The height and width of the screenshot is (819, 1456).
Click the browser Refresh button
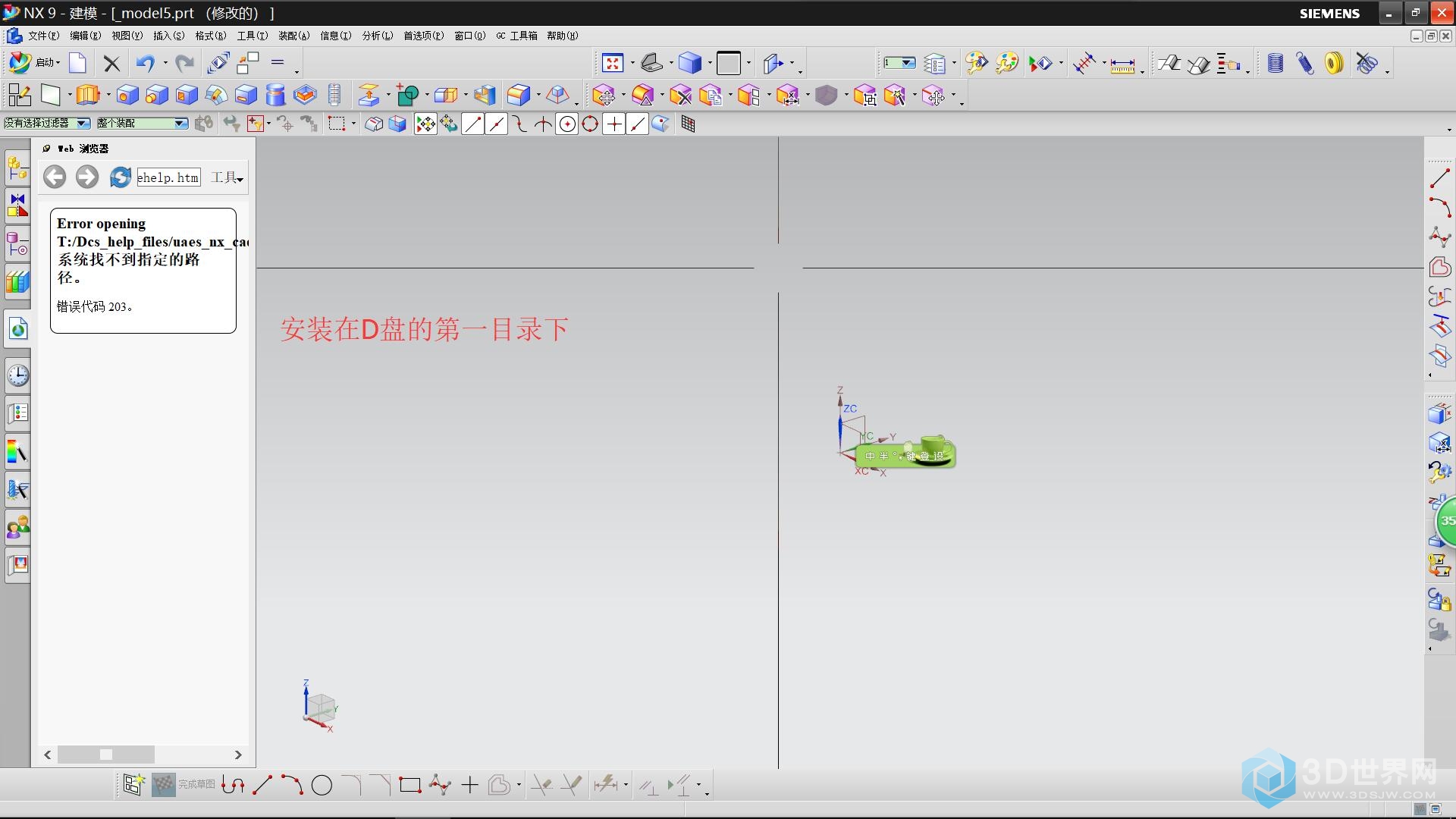tap(120, 177)
